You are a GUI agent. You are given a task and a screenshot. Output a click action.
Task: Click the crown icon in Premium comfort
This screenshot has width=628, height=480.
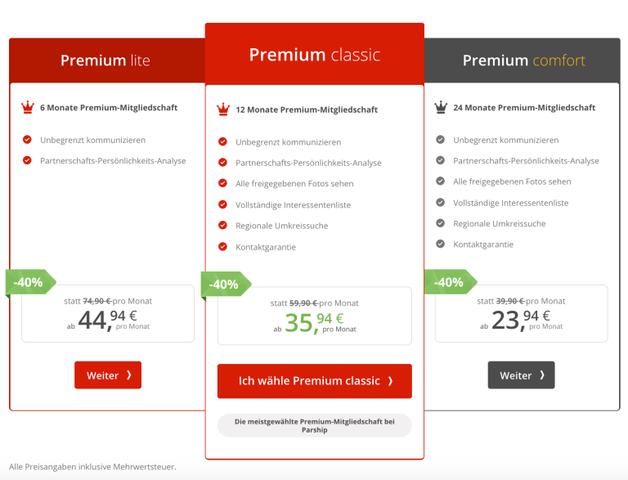(440, 107)
